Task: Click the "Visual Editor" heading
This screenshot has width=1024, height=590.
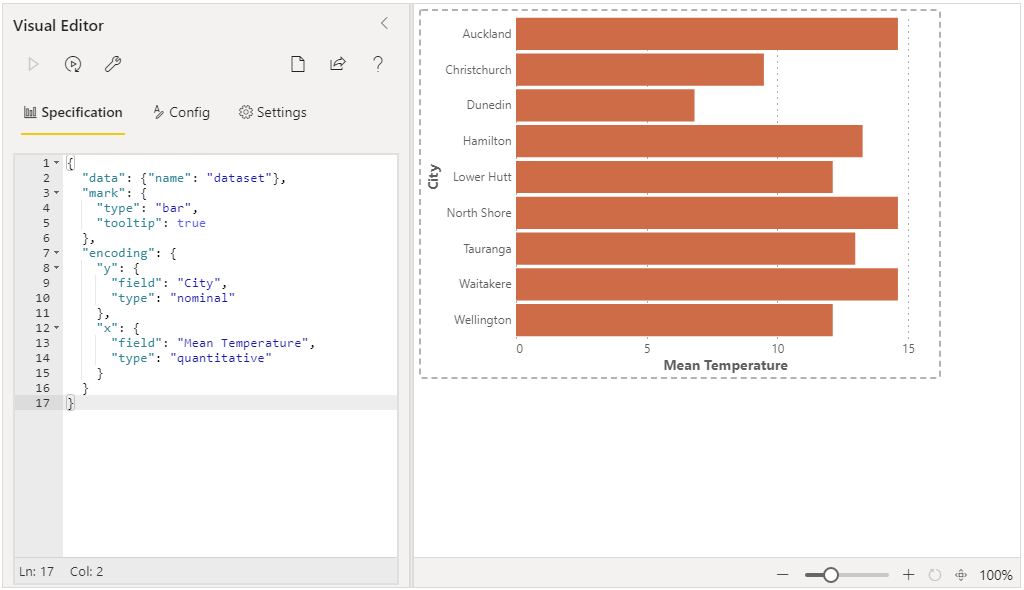Action: (58, 25)
